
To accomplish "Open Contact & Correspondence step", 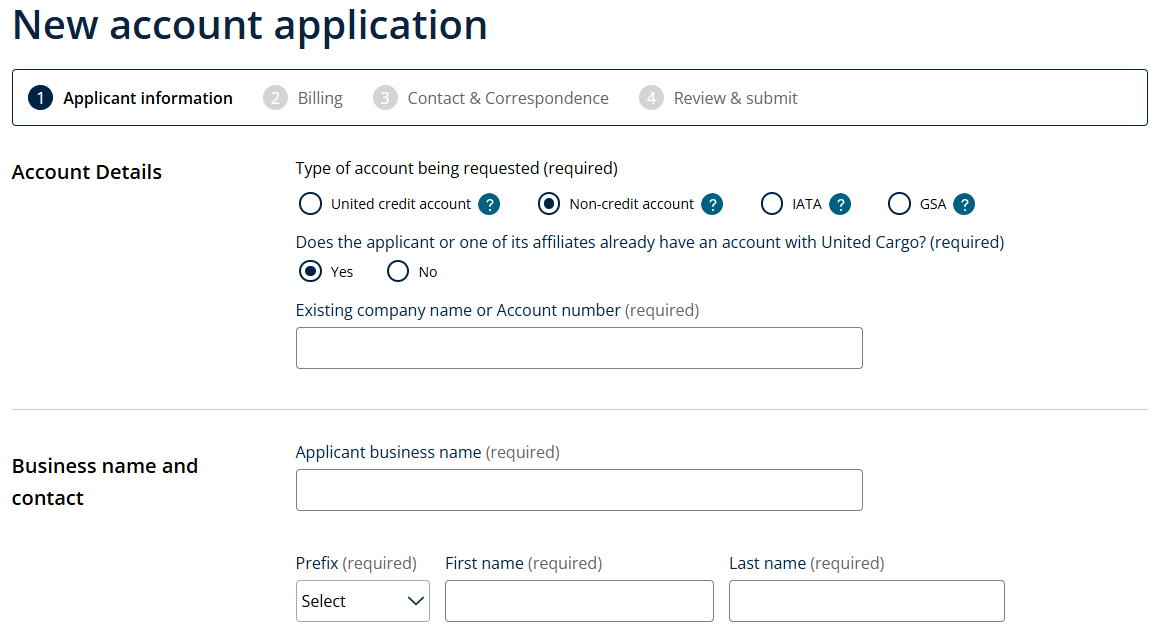I will tap(508, 98).
